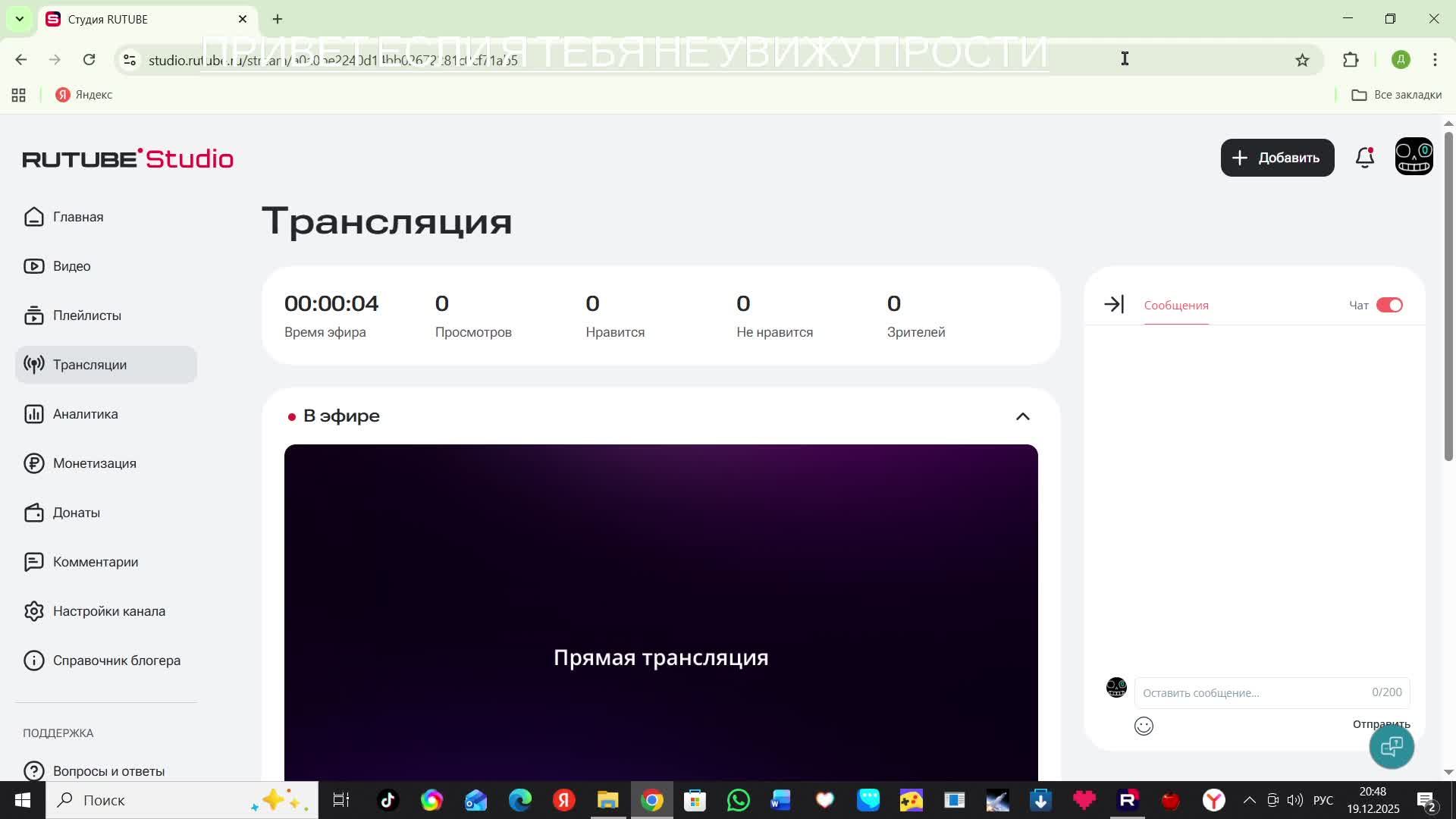The height and width of the screenshot is (819, 1456).
Task: Click the page vertical scrollbar
Action: (x=1448, y=296)
